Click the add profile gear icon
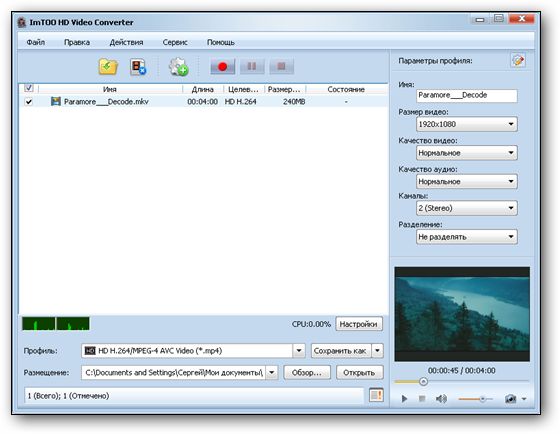The width and height of the screenshot is (560, 434). (178, 66)
